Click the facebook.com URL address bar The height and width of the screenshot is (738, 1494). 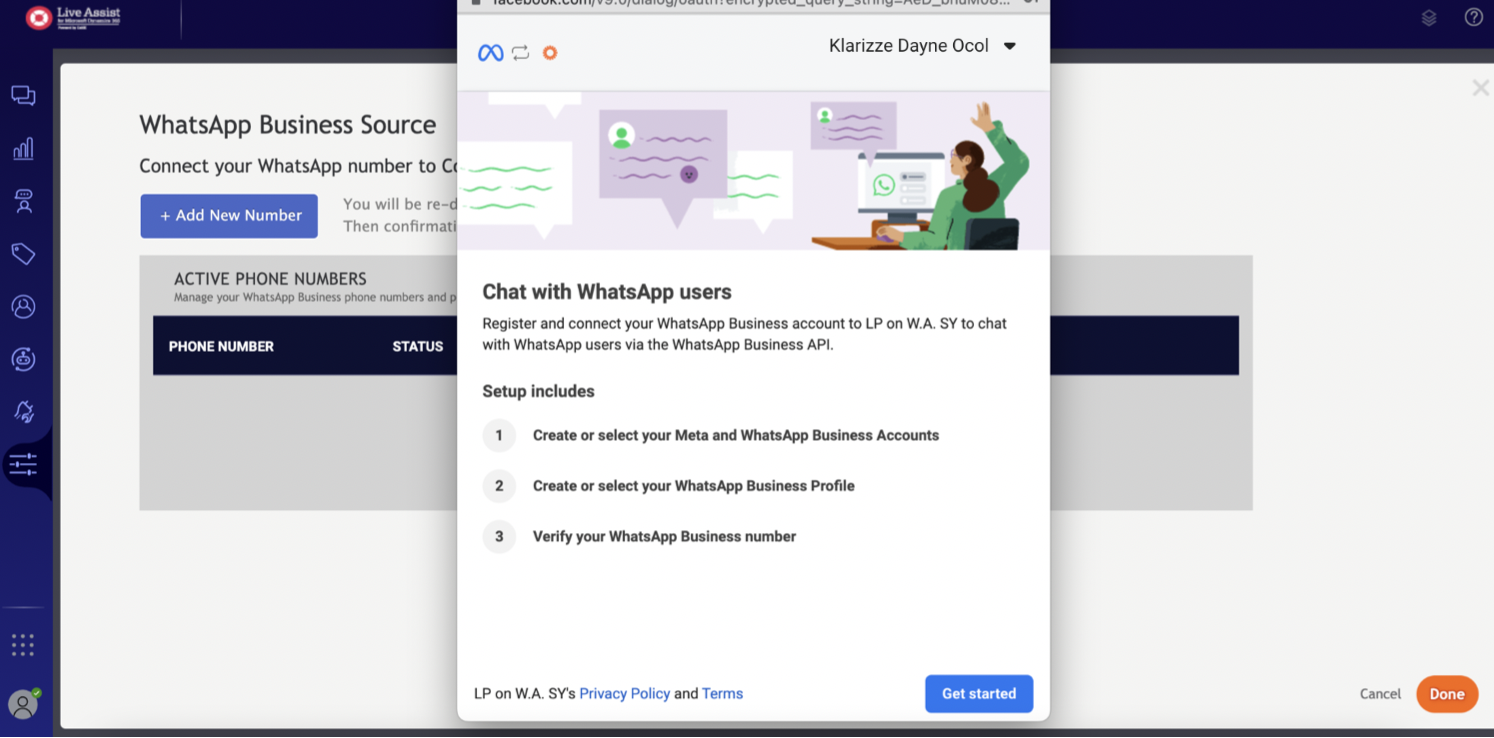pyautogui.click(x=751, y=3)
